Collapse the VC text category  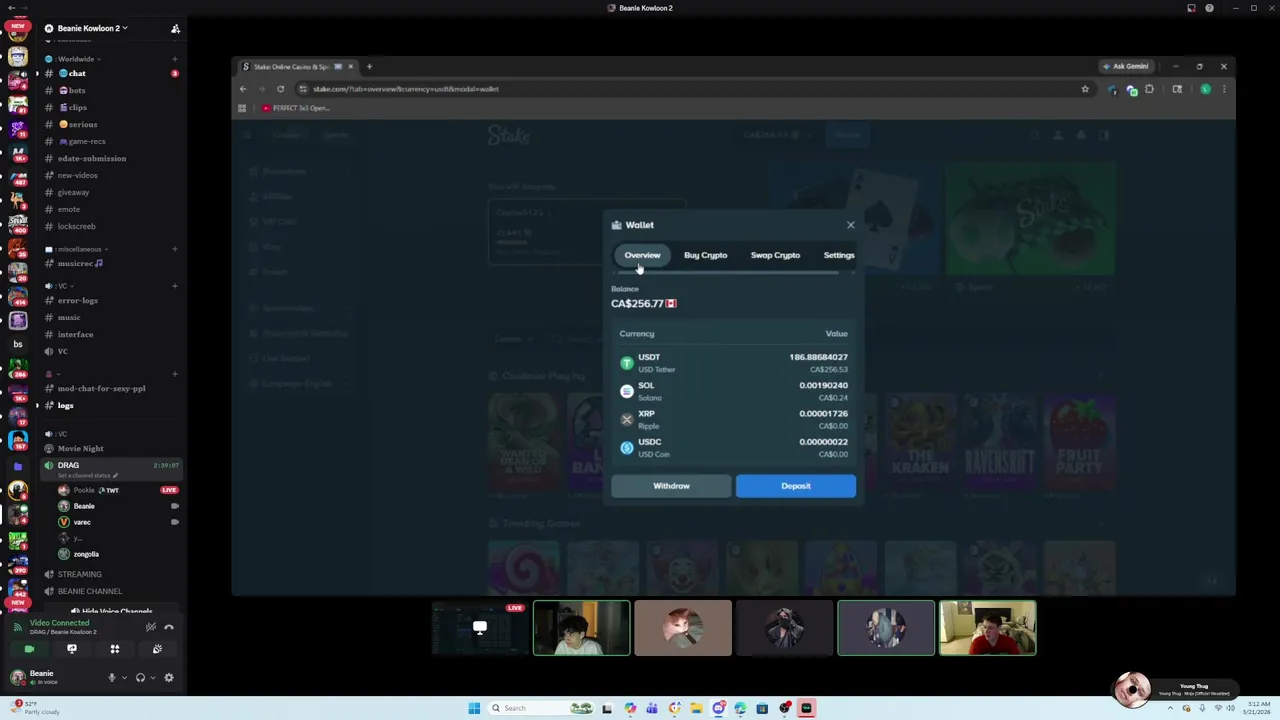(x=59, y=286)
